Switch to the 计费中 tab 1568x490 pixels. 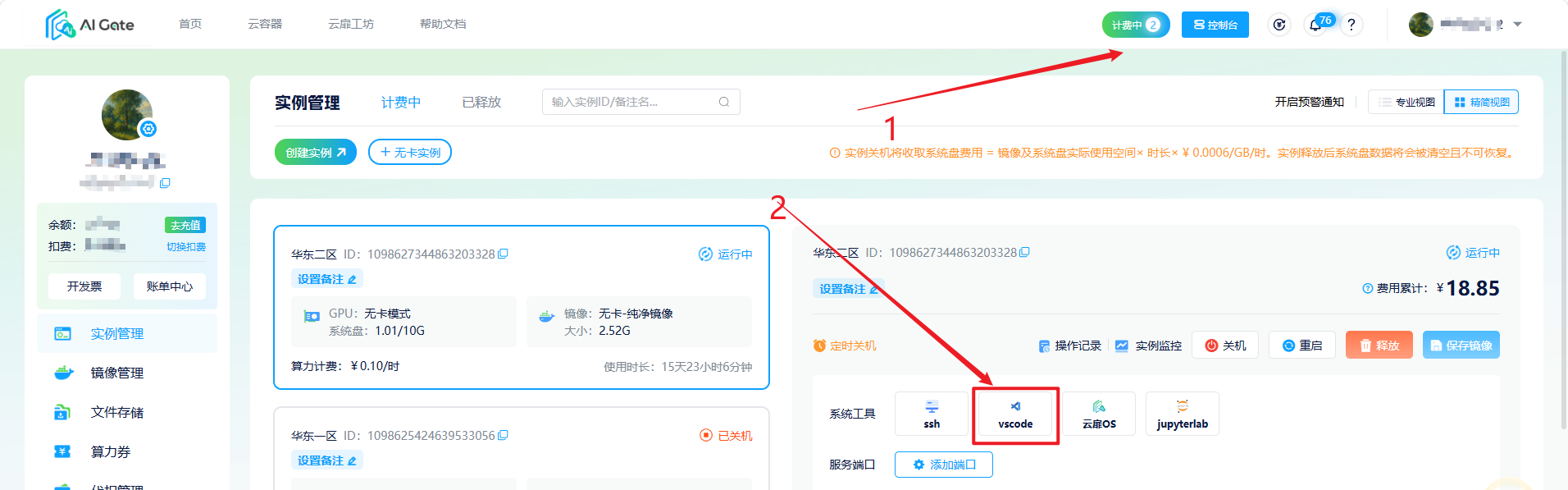(x=401, y=103)
